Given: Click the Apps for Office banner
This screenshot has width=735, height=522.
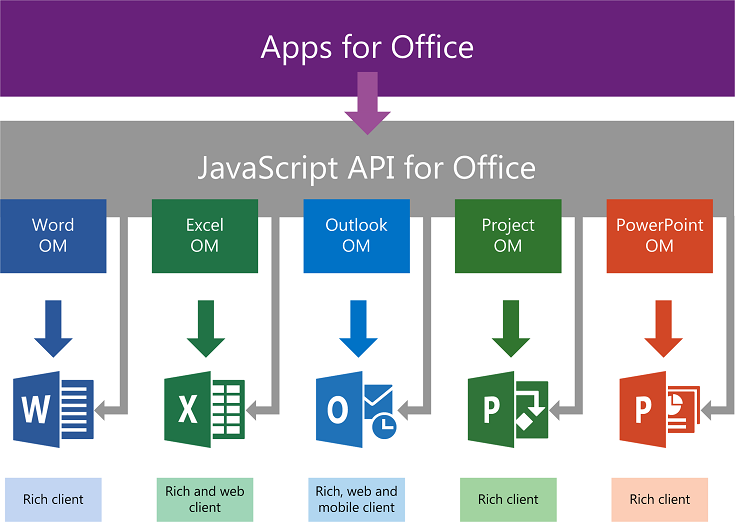Looking at the screenshot, I should pos(367,47).
